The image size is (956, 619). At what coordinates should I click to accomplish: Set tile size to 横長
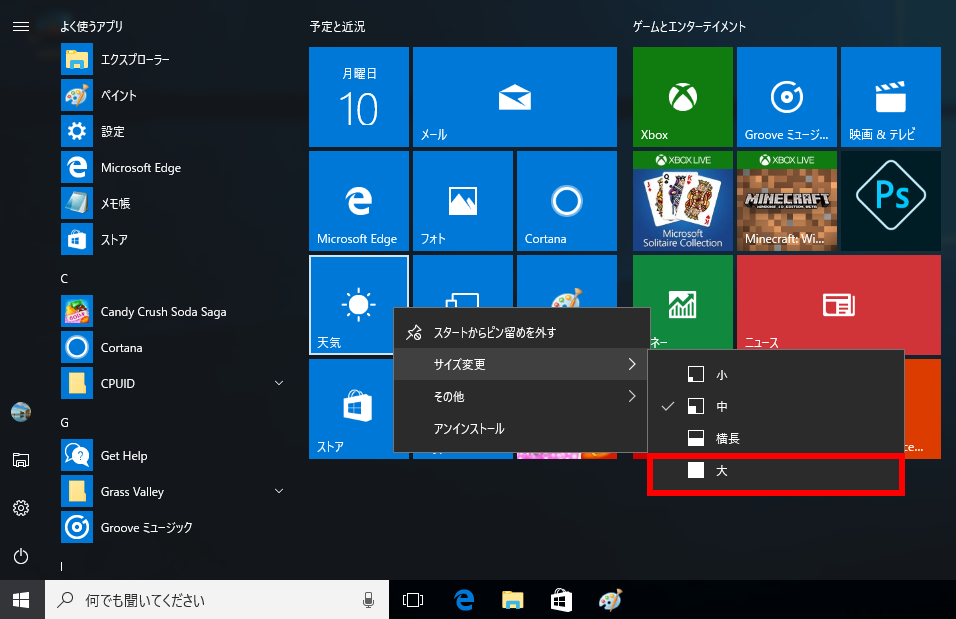[x=776, y=438]
